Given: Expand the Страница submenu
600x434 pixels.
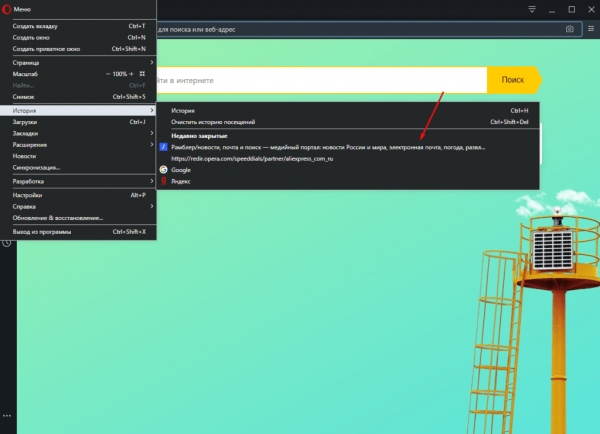Looking at the screenshot, I should click(x=78, y=62).
